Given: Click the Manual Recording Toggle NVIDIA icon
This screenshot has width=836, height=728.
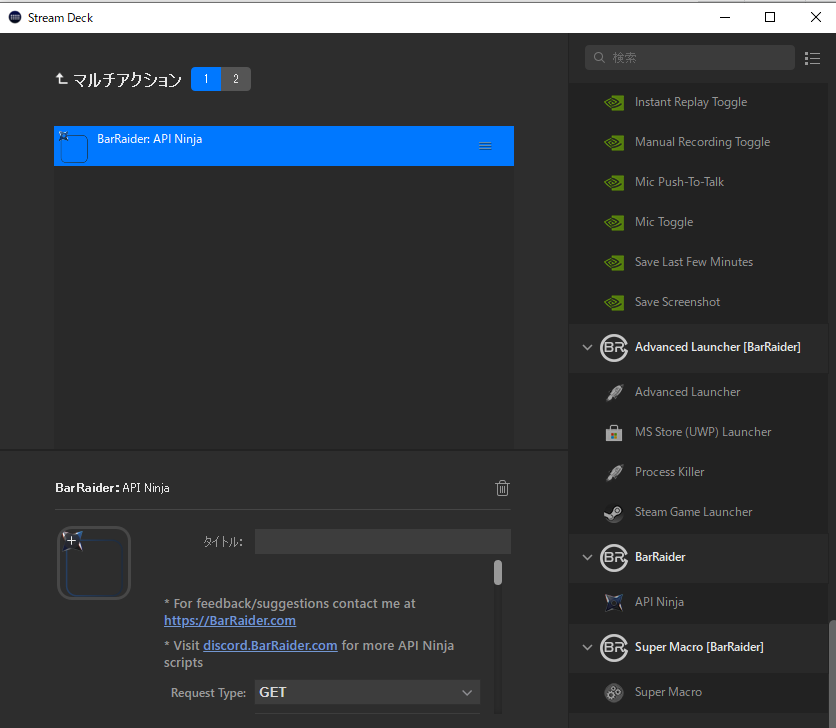Looking at the screenshot, I should point(614,142).
